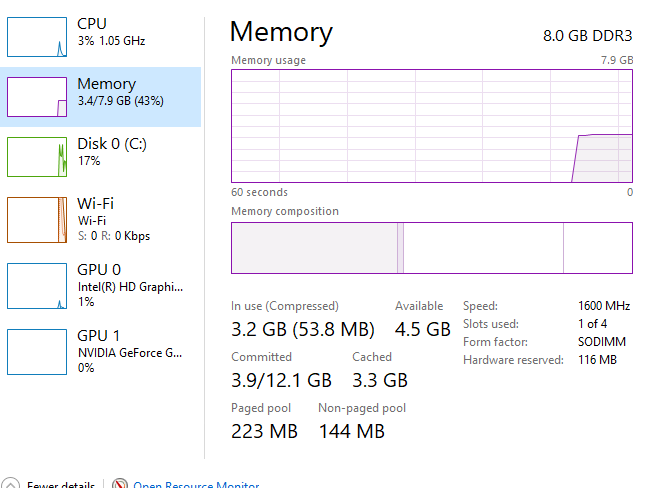Click the Fewer details arrow icon
Screen dimensions: 649x488
(x=10, y=483)
